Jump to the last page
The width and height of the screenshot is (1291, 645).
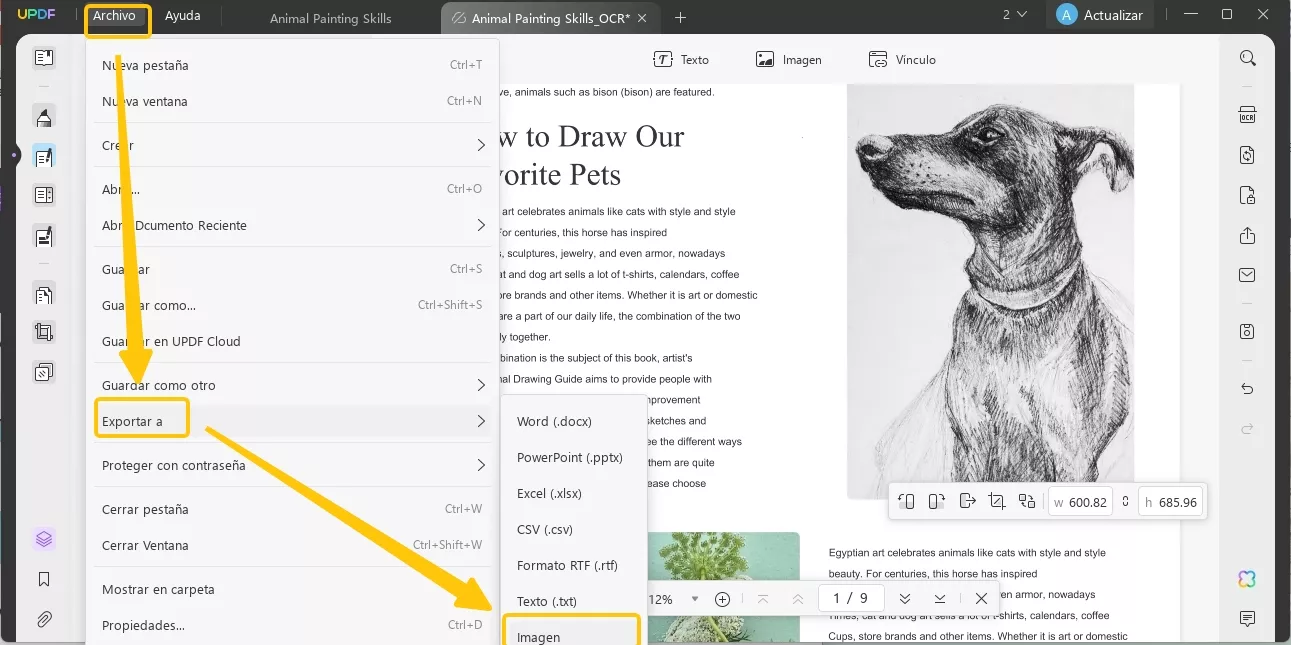click(x=940, y=598)
